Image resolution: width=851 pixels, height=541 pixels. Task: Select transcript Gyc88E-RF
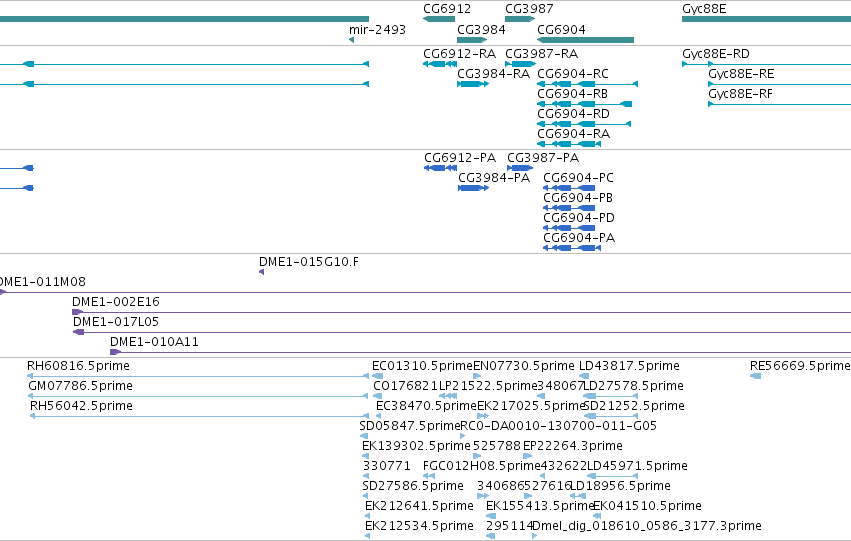click(x=779, y=104)
